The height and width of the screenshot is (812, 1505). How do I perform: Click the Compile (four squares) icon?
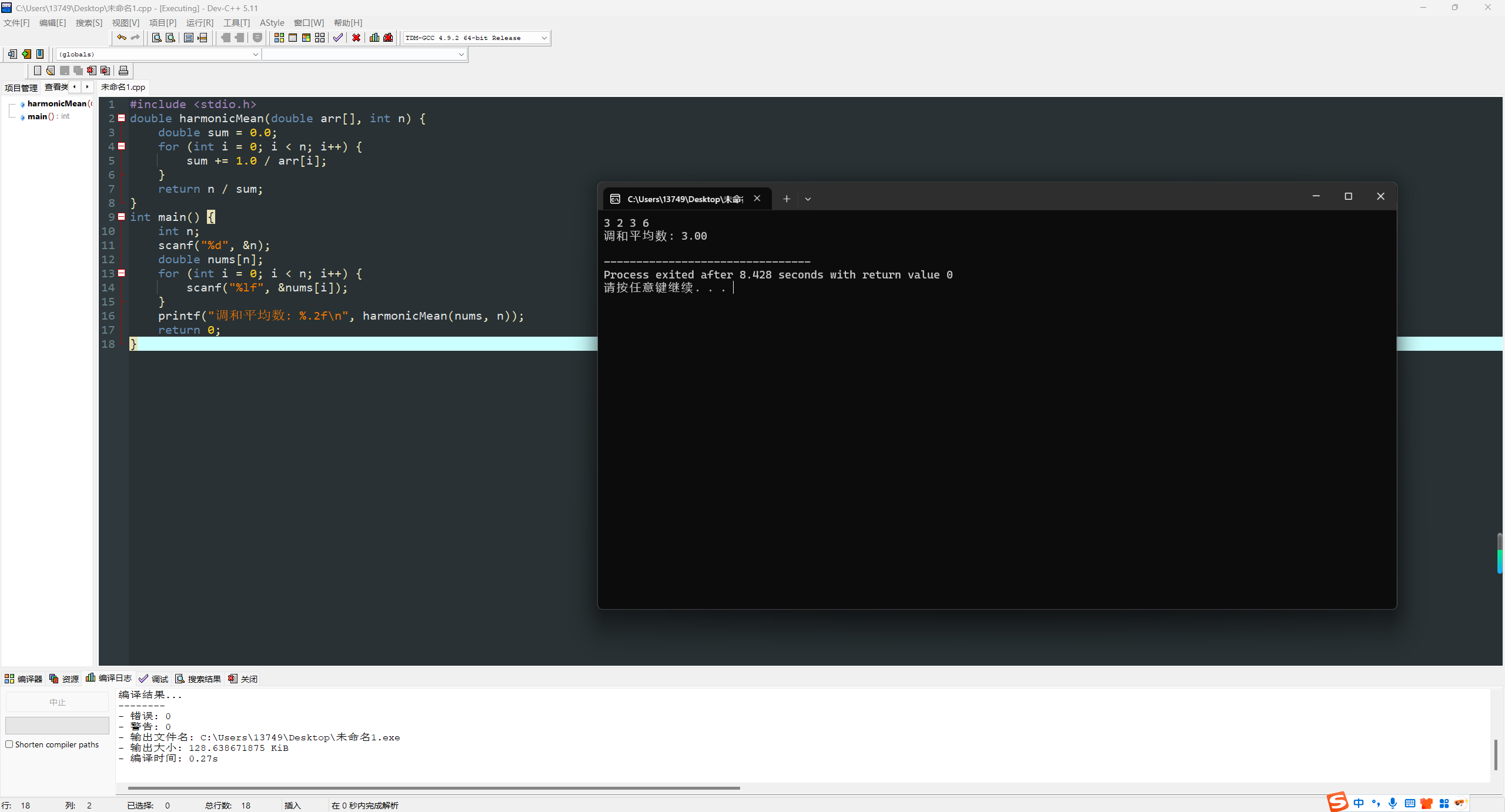[x=279, y=38]
